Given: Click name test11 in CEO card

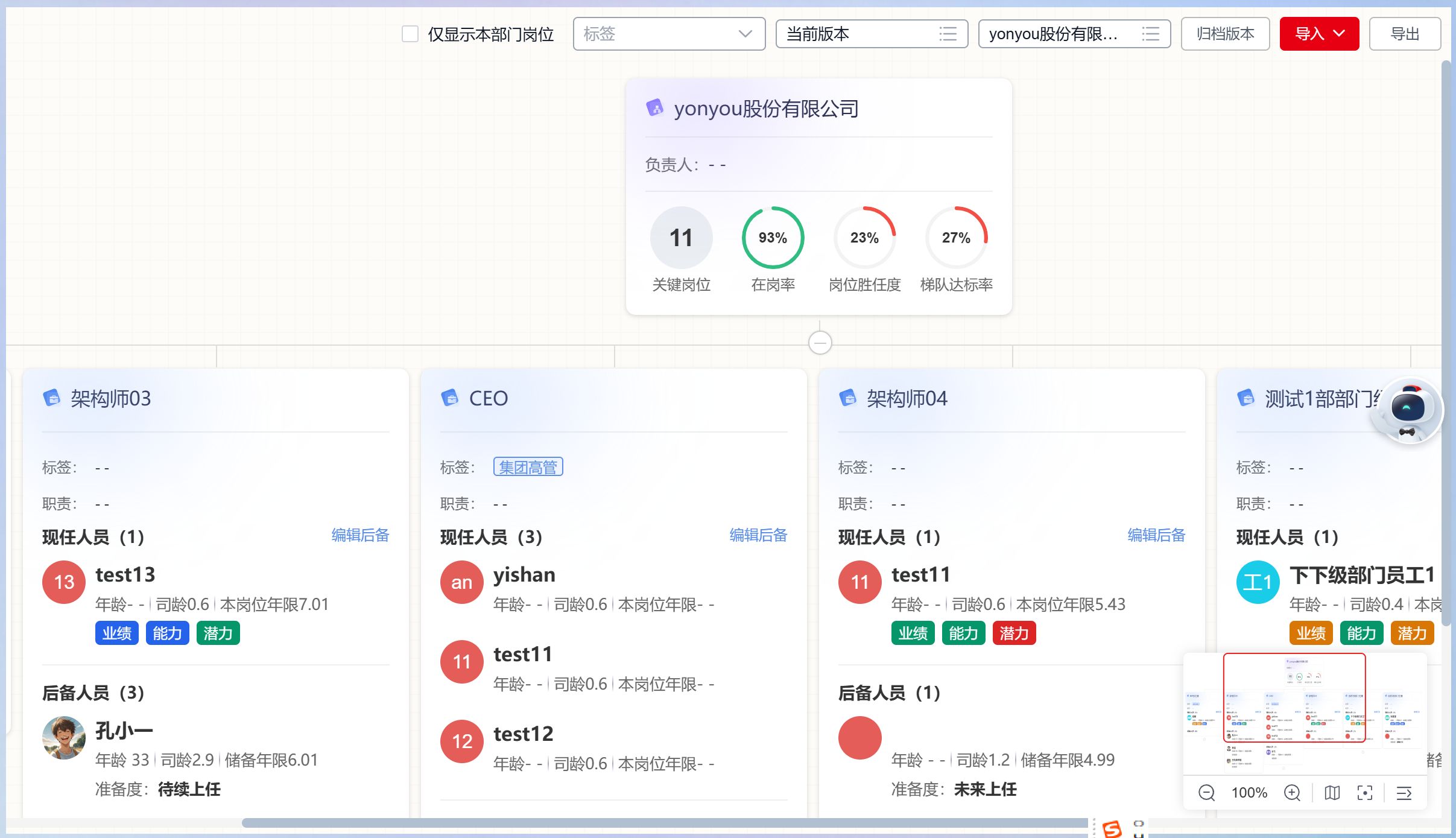Looking at the screenshot, I should pyautogui.click(x=523, y=654).
